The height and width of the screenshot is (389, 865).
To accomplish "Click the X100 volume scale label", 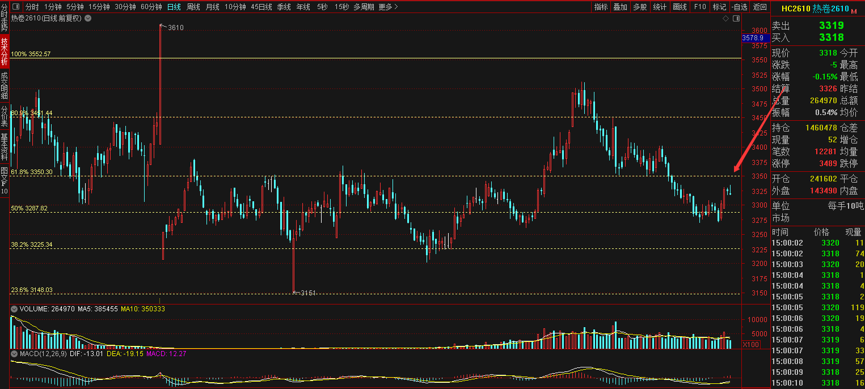I will 750,344.
